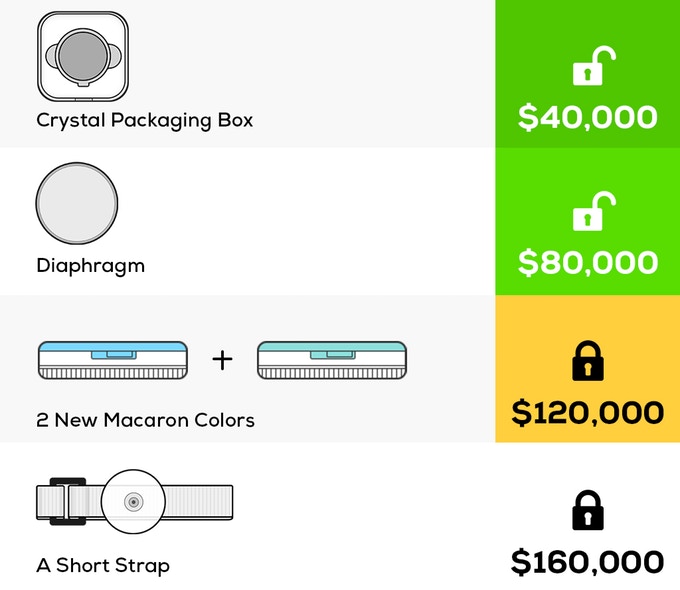680x590 pixels.
Task: Click the $120,000 goal amount
Action: (587, 412)
